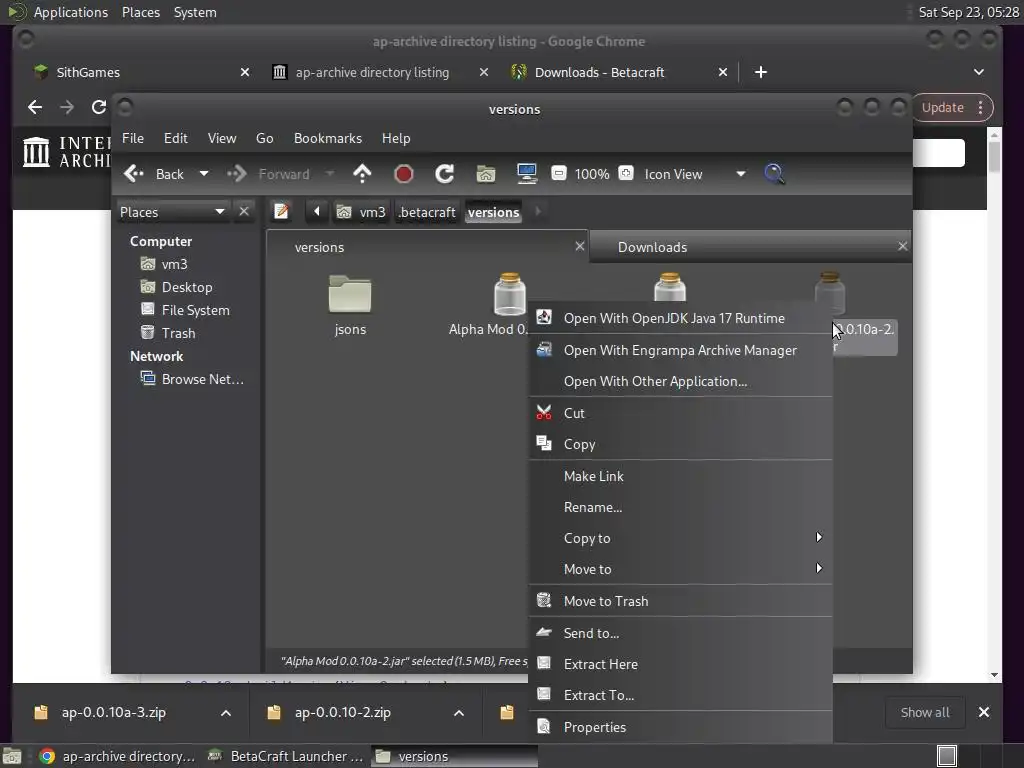Open the Places sidebar selector dropdown
Screen dimensions: 1024x768
(172, 212)
